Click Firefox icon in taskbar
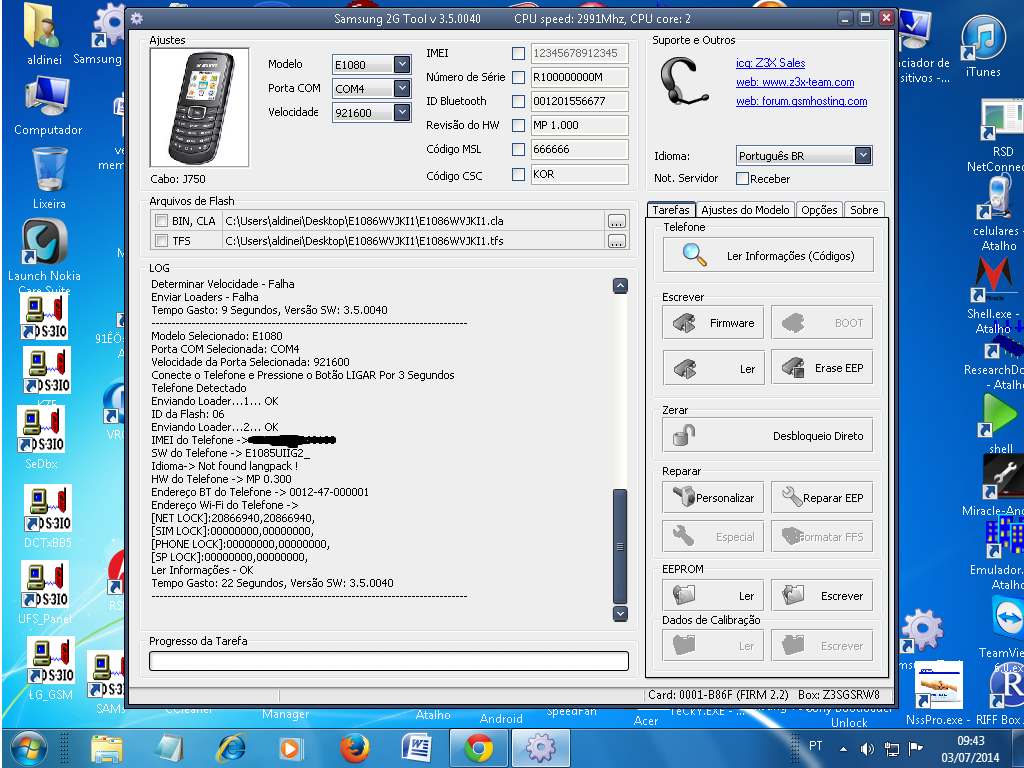1024x768 pixels. [x=355, y=748]
